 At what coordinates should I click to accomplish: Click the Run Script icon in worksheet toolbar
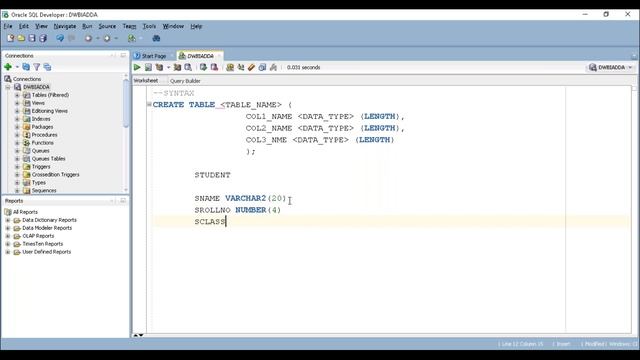point(148,67)
